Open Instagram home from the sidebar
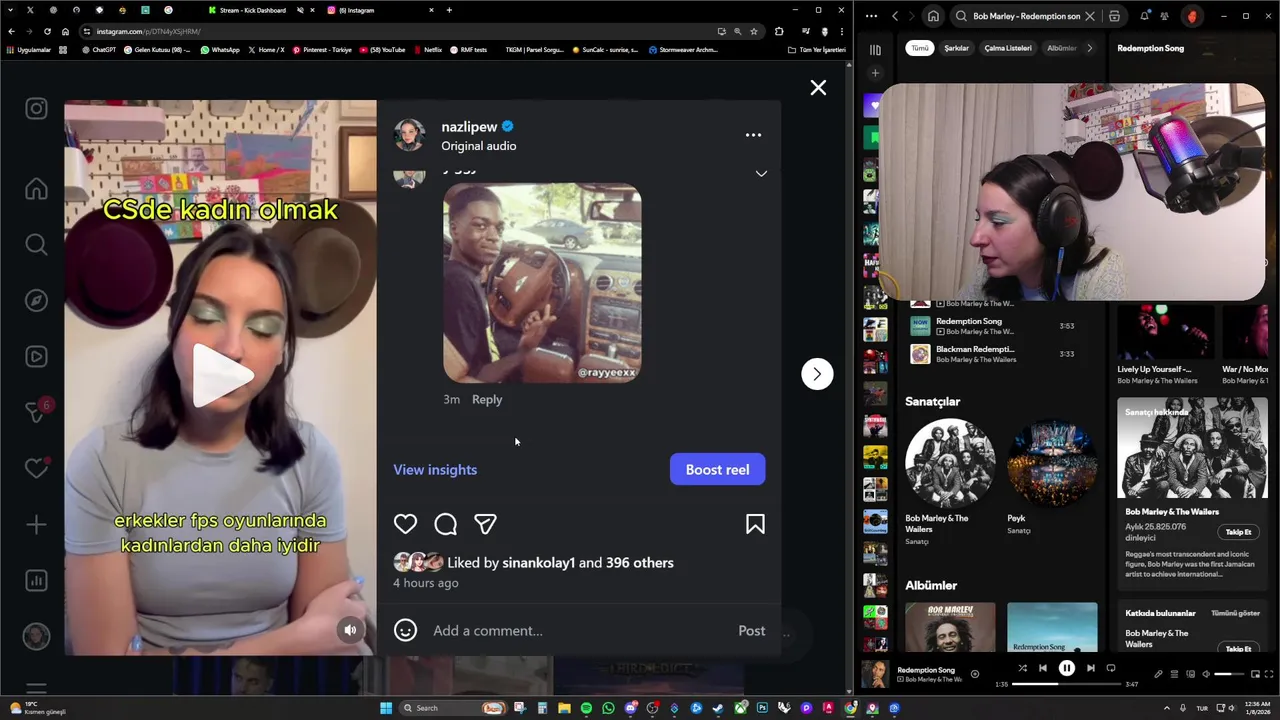 [x=36, y=189]
